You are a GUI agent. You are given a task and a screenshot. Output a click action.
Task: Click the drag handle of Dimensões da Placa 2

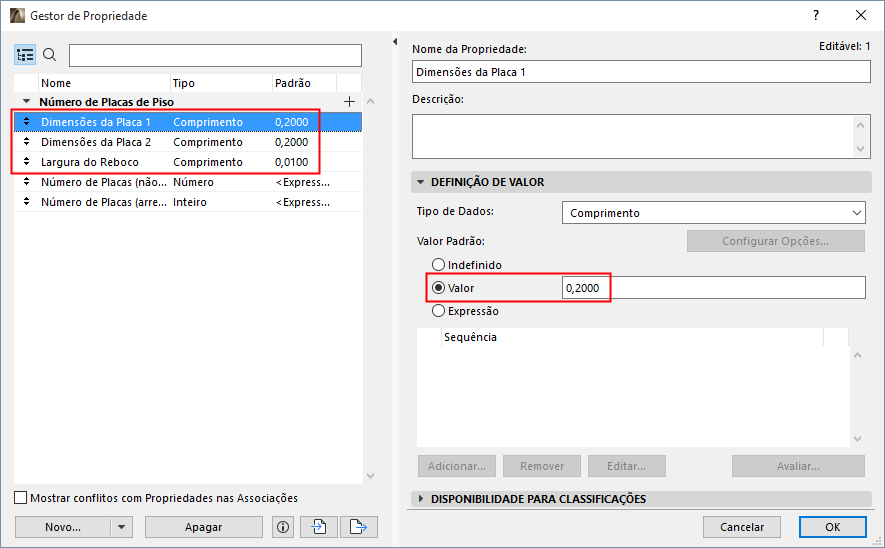coord(26,142)
